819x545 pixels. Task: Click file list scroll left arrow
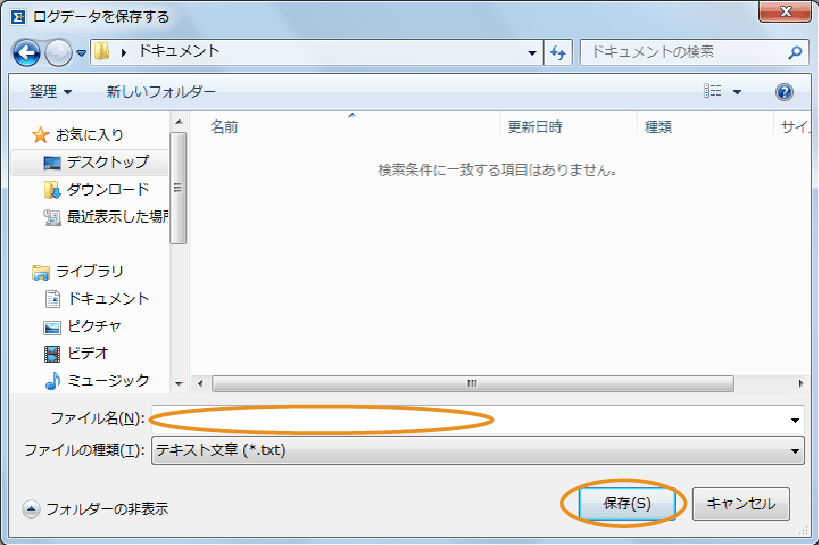point(201,384)
